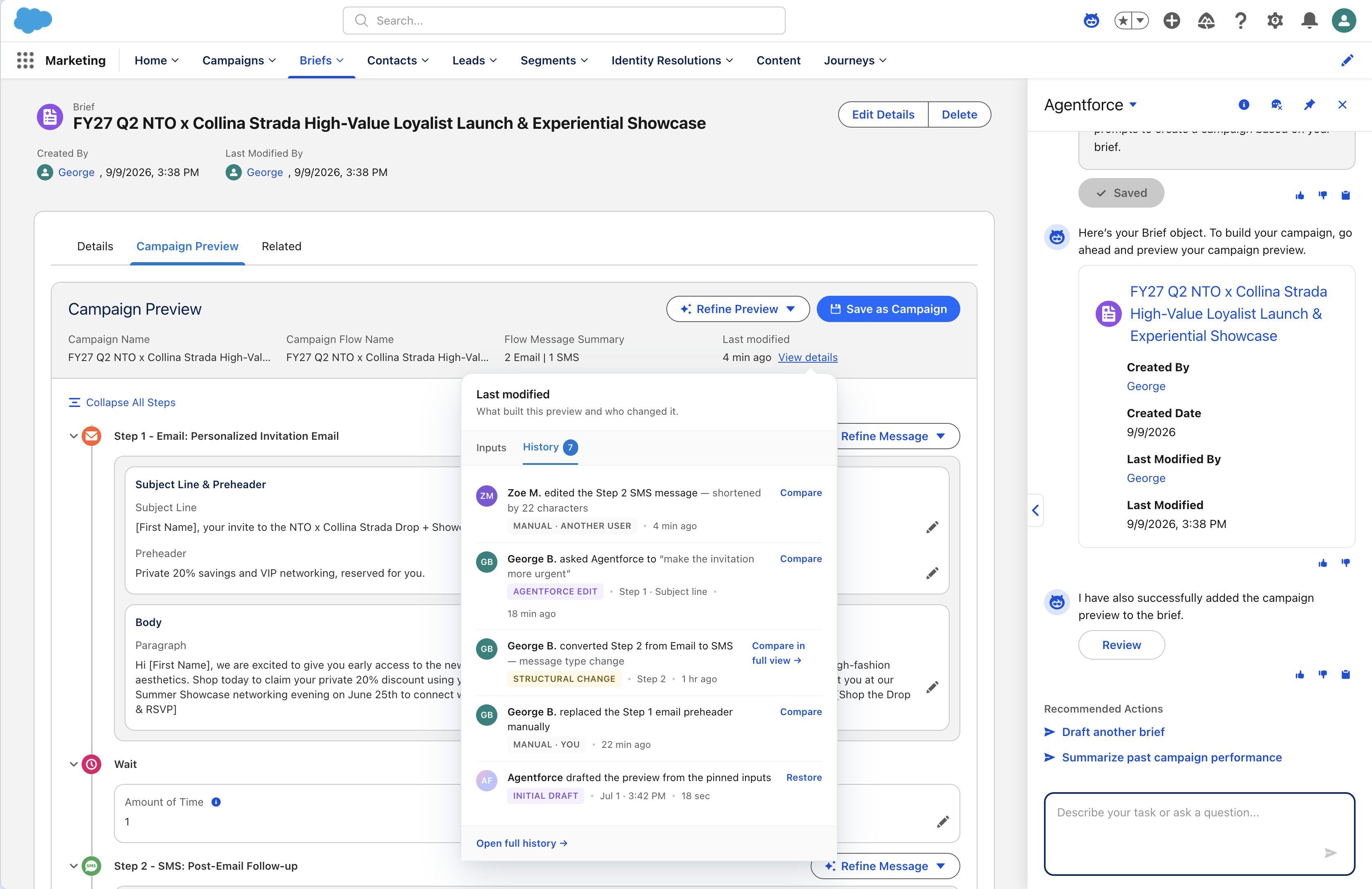This screenshot has height=889, width=1372.
Task: Open the App Launcher grid icon
Action: [25, 61]
